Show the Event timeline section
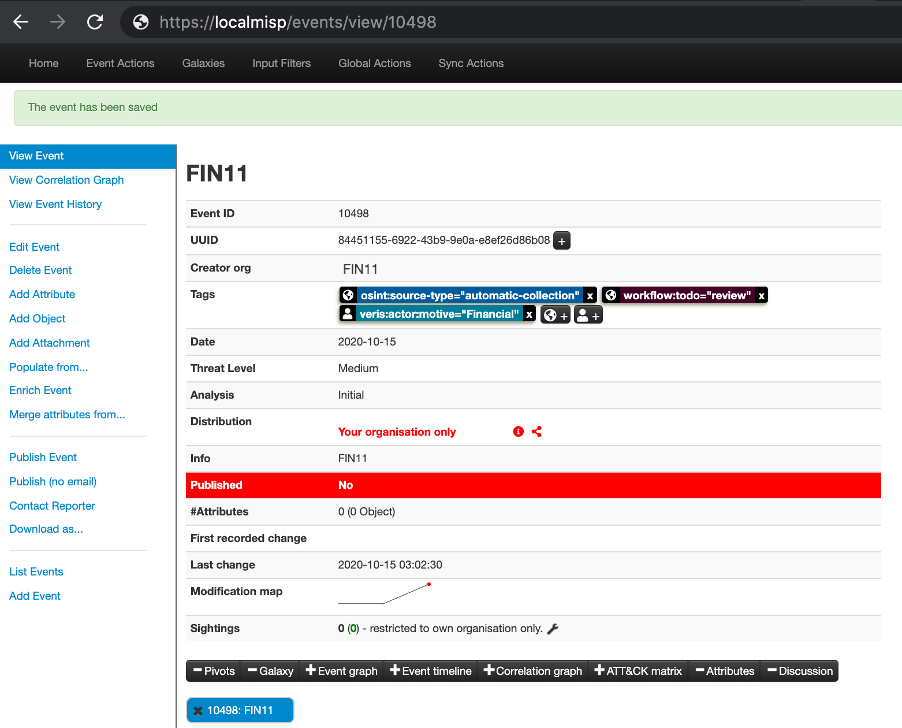The image size is (902, 728). click(430, 671)
